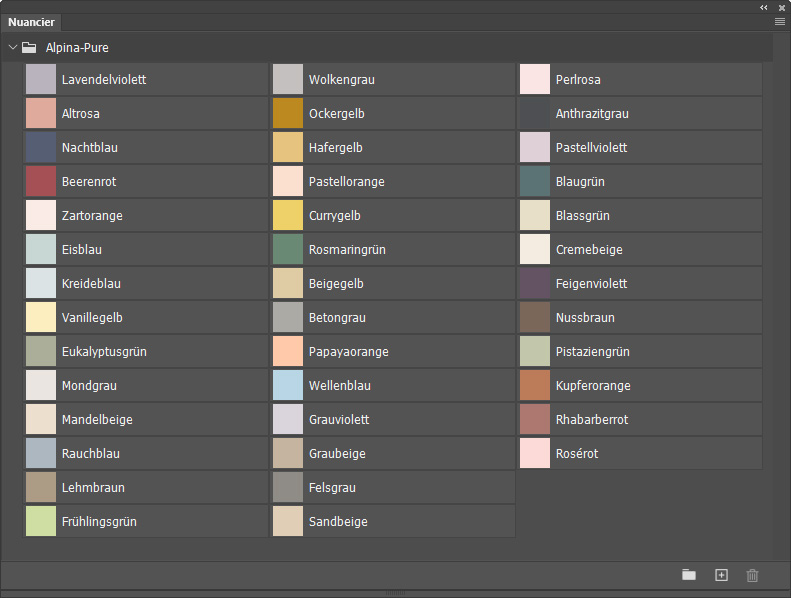Delete the swatch with trash icon
The width and height of the screenshot is (791, 598).
point(752,575)
